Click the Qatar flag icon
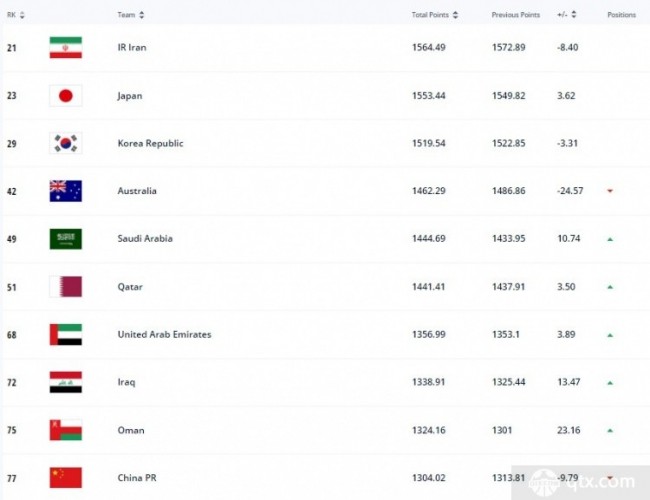 66,287
